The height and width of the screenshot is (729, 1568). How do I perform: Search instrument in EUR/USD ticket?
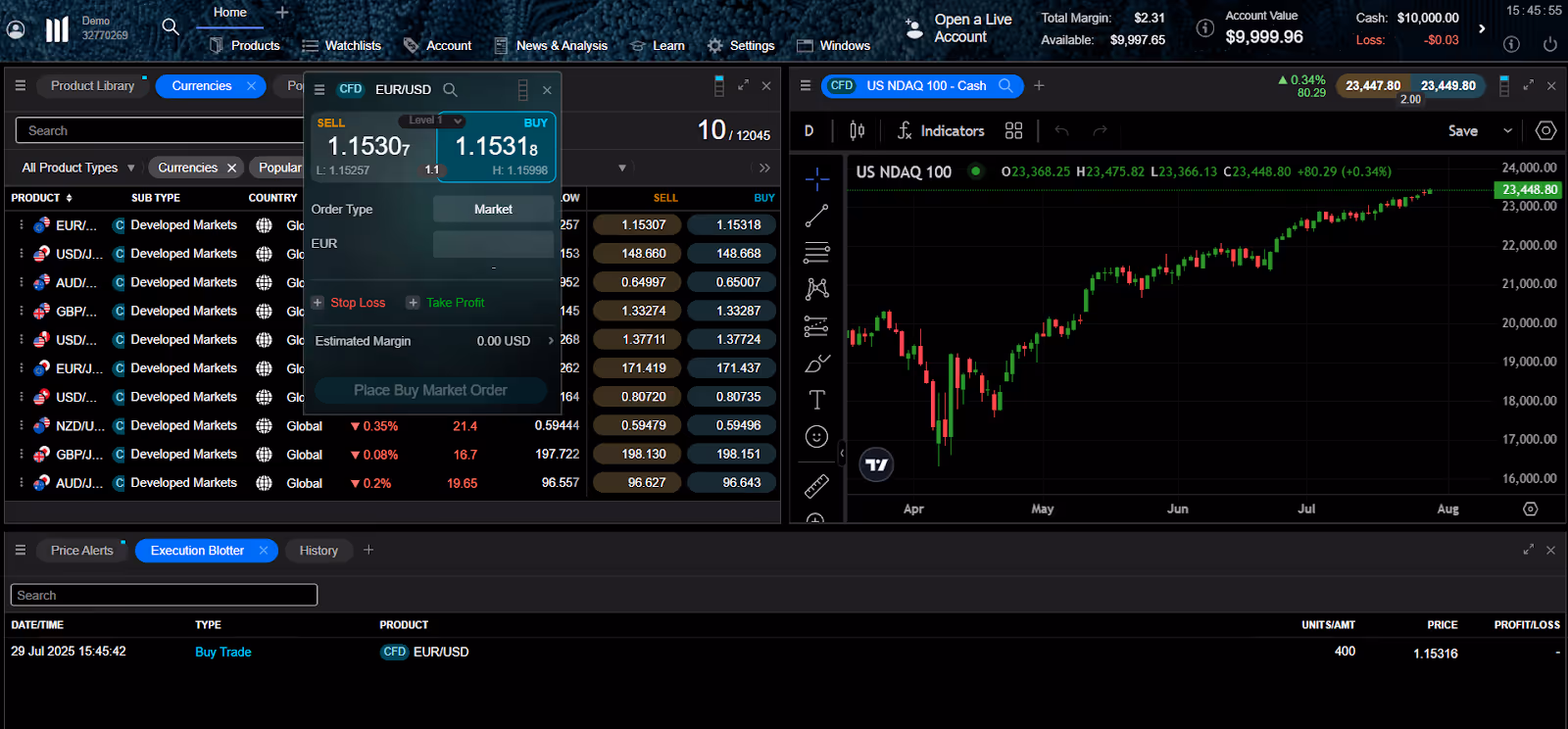(450, 89)
